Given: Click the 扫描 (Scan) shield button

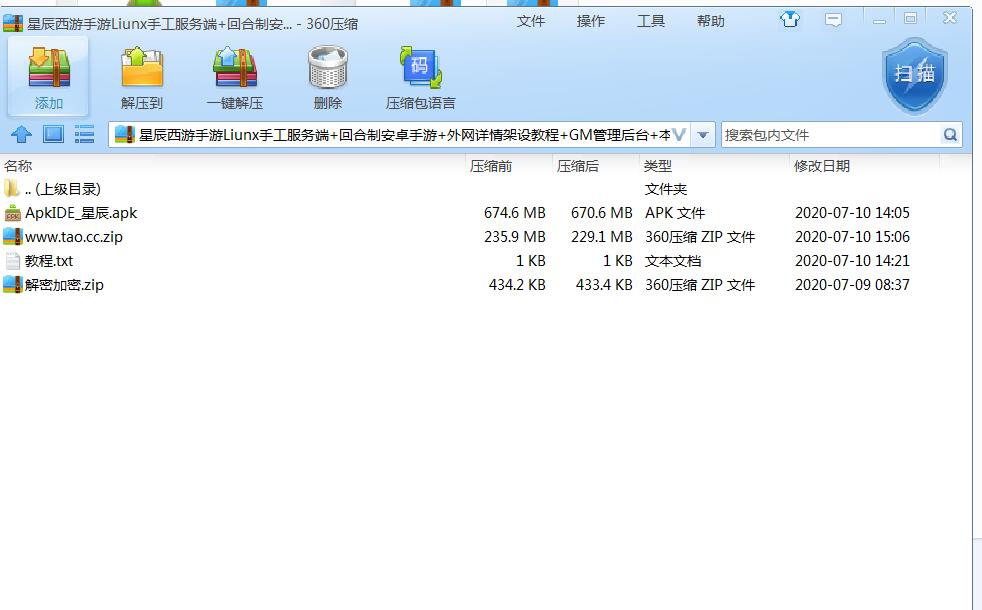Looking at the screenshot, I should pyautogui.click(x=914, y=75).
